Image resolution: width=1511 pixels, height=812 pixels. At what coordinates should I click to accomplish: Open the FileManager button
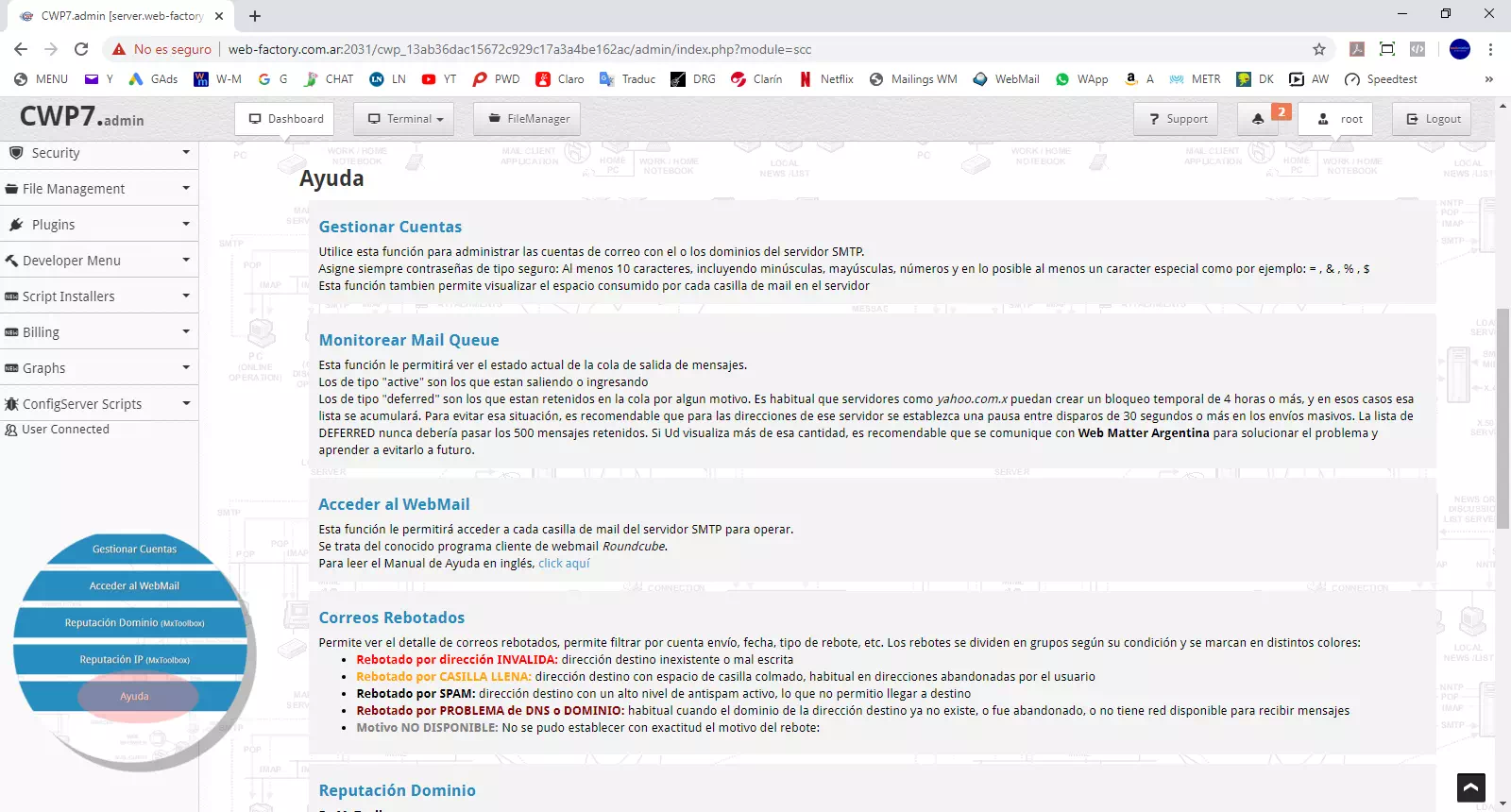(x=529, y=119)
